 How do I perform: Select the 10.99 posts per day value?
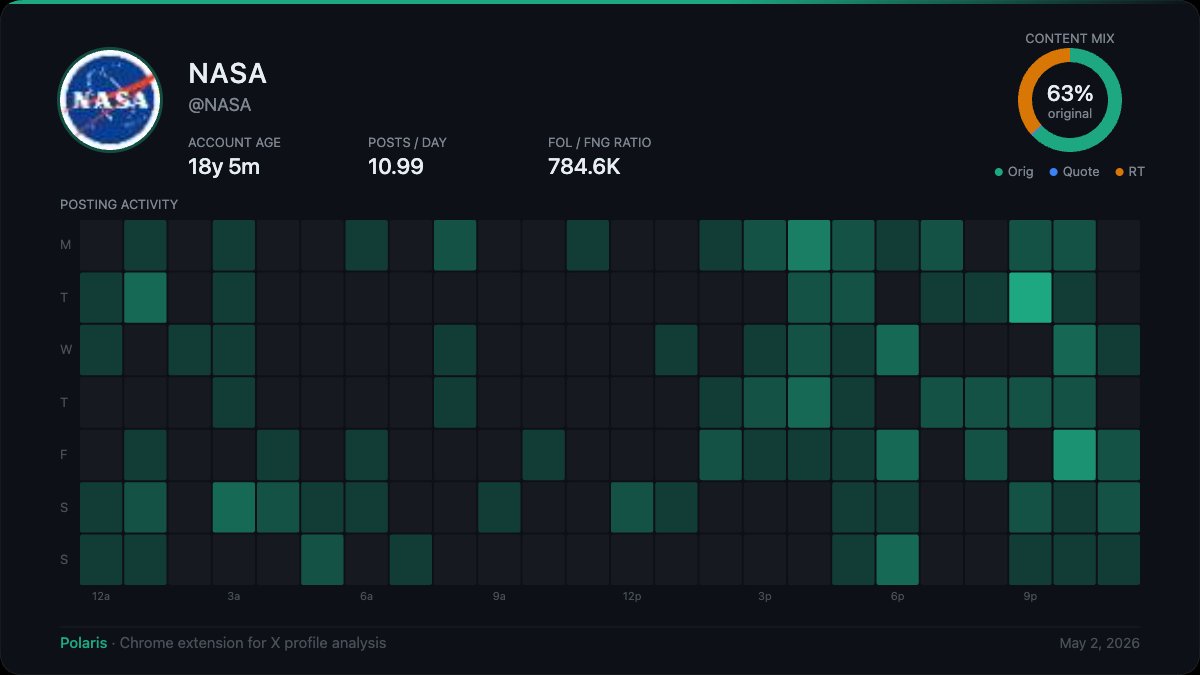396,167
